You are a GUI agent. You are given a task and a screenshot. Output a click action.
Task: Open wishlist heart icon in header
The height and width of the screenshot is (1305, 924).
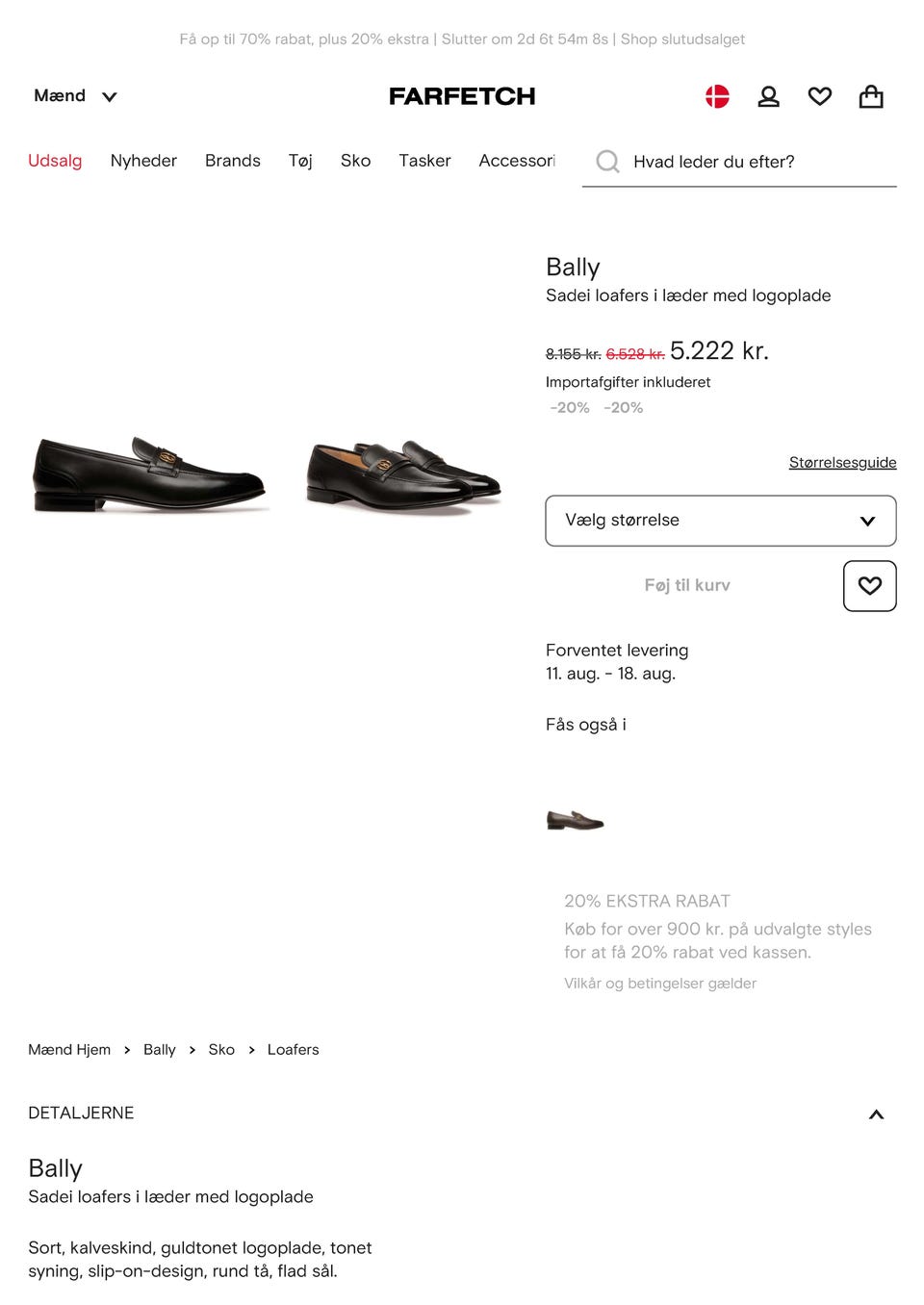820,96
